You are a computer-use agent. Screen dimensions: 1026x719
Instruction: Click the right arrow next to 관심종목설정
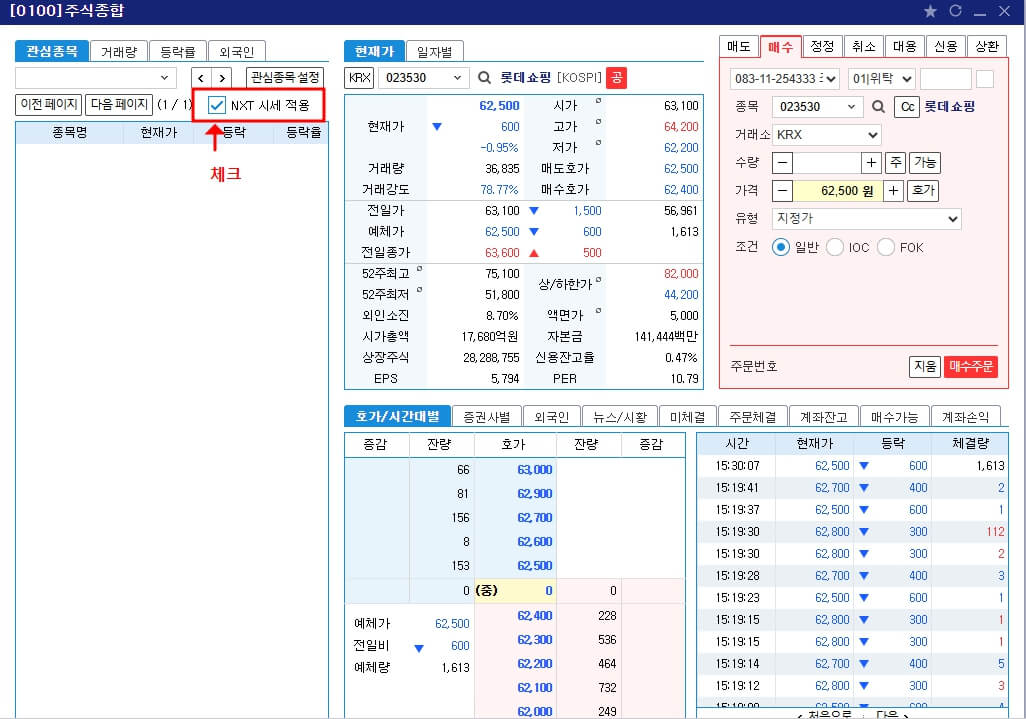pos(222,76)
